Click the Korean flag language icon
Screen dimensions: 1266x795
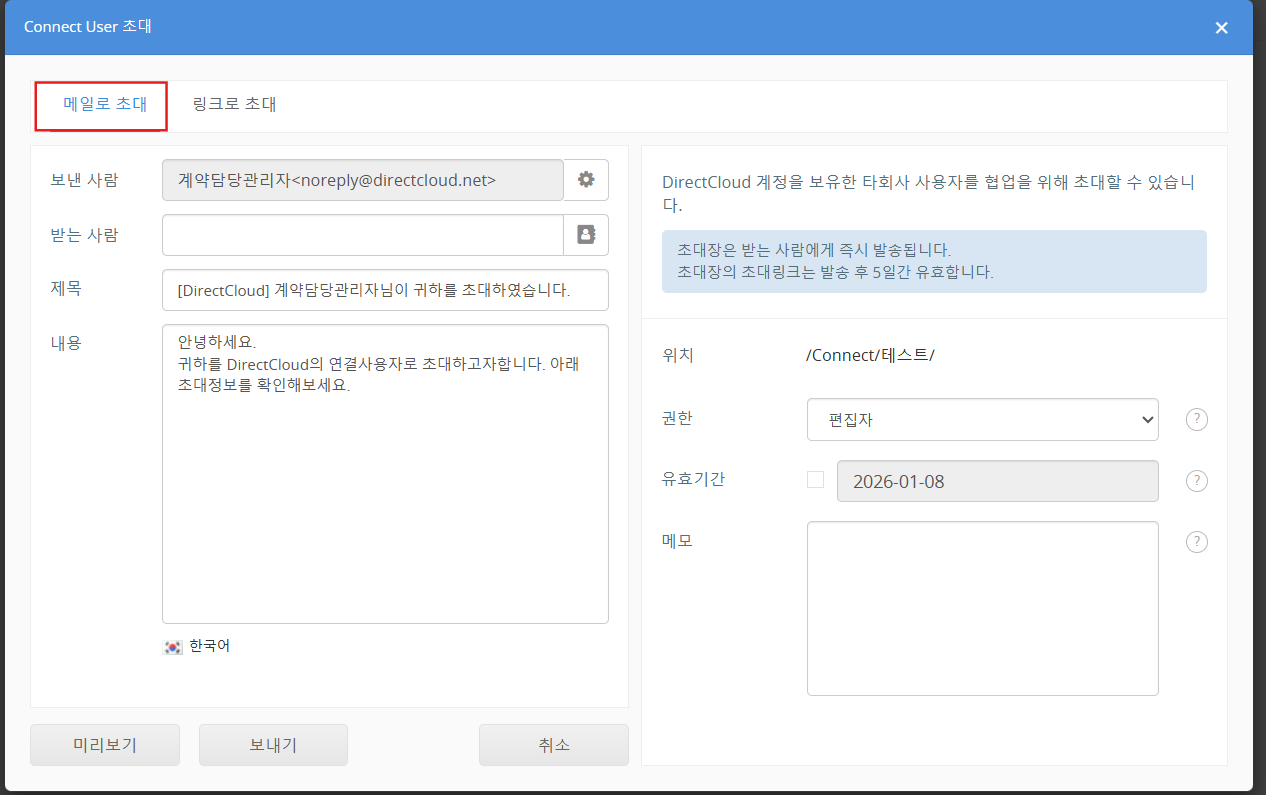coord(173,647)
